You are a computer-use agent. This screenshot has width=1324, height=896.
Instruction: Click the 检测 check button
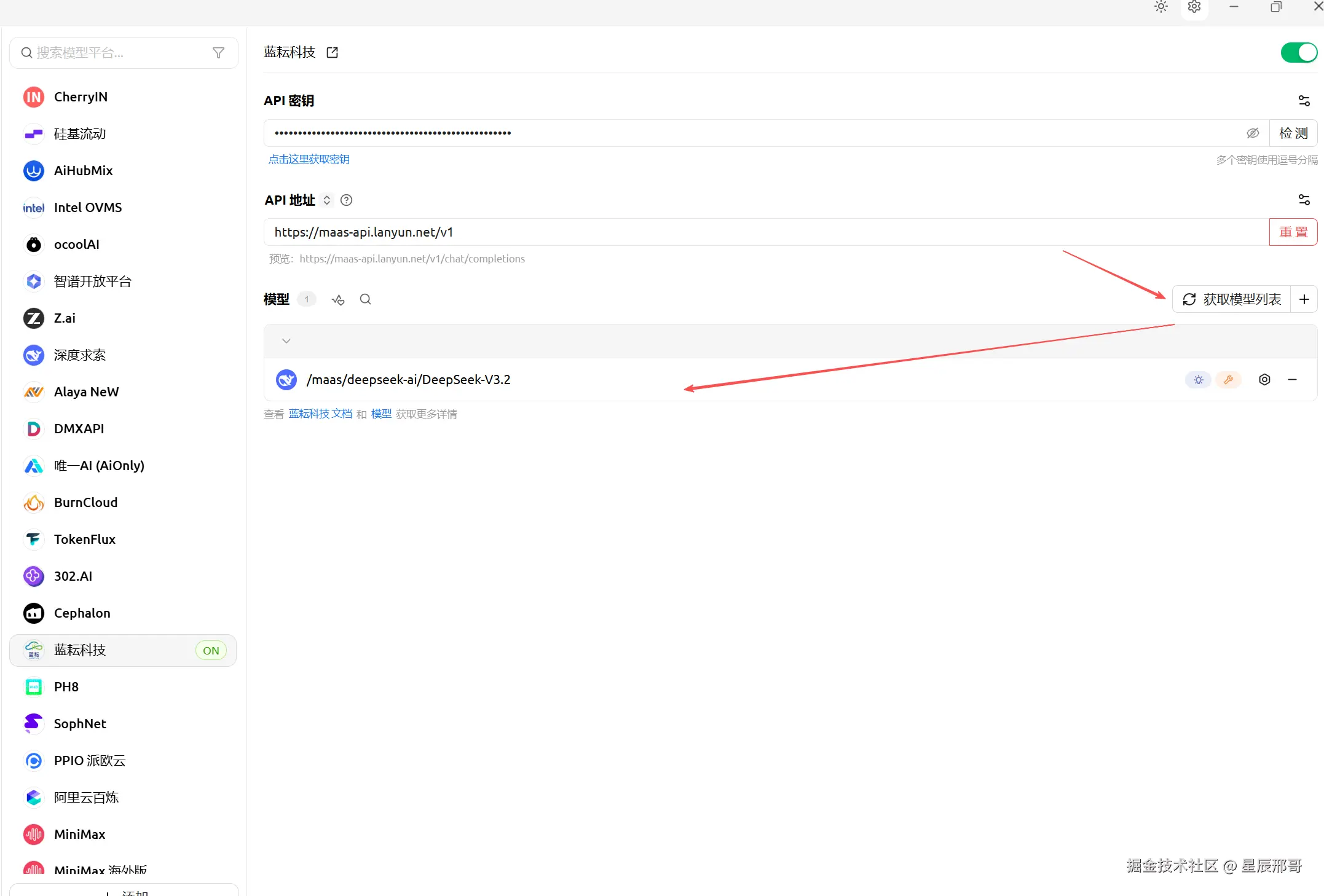[x=1293, y=133]
